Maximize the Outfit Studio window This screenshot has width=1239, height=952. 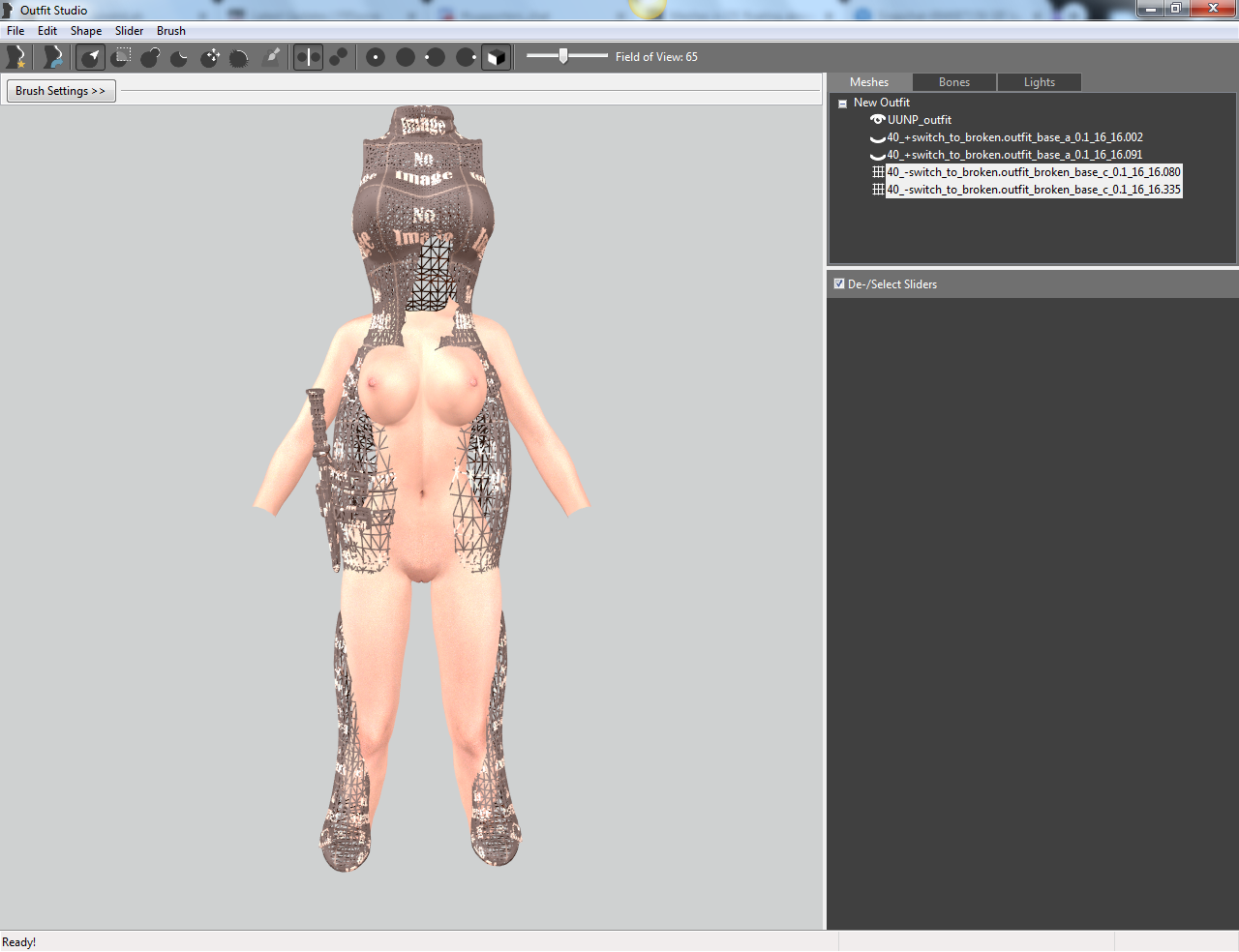(x=1176, y=9)
